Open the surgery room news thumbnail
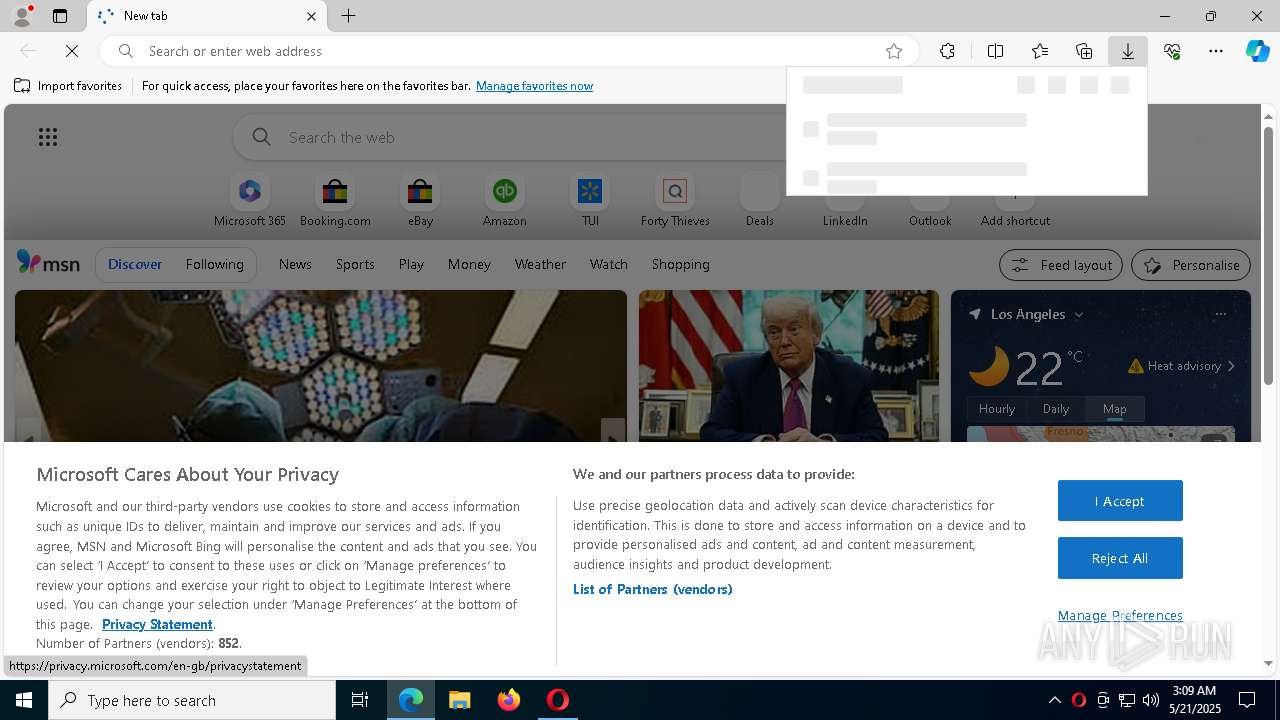Image resolution: width=1280 pixels, height=720 pixels. pos(321,366)
